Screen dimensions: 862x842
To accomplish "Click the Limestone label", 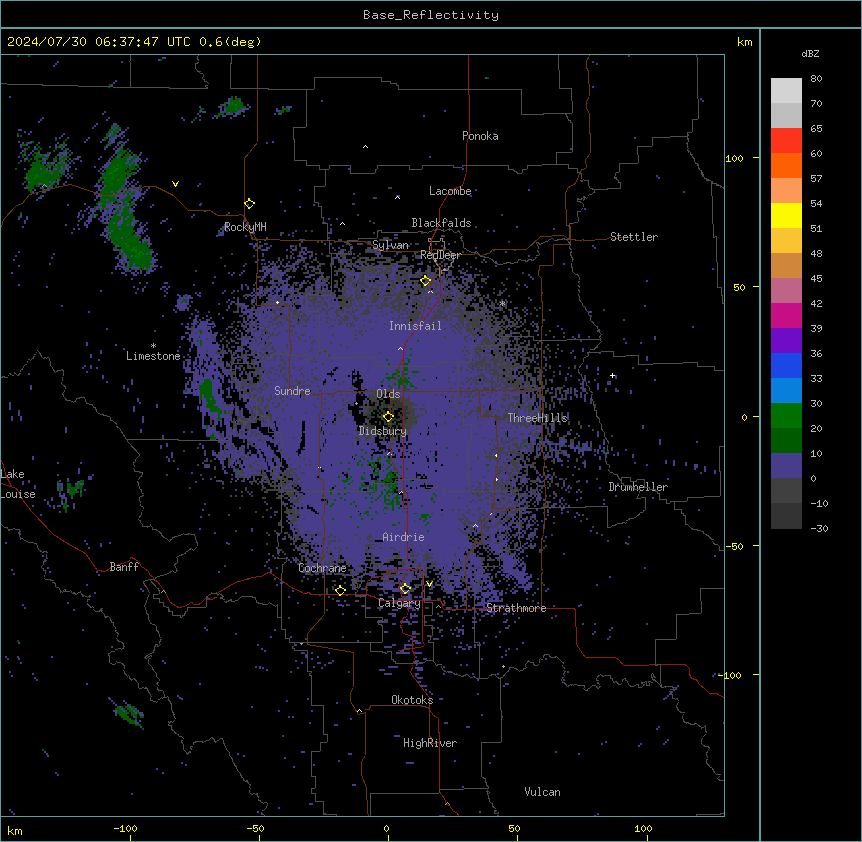I will pyautogui.click(x=153, y=356).
